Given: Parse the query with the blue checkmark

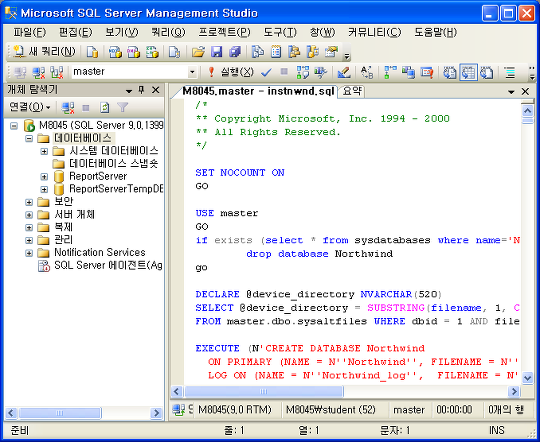Looking at the screenshot, I should coord(266,72).
